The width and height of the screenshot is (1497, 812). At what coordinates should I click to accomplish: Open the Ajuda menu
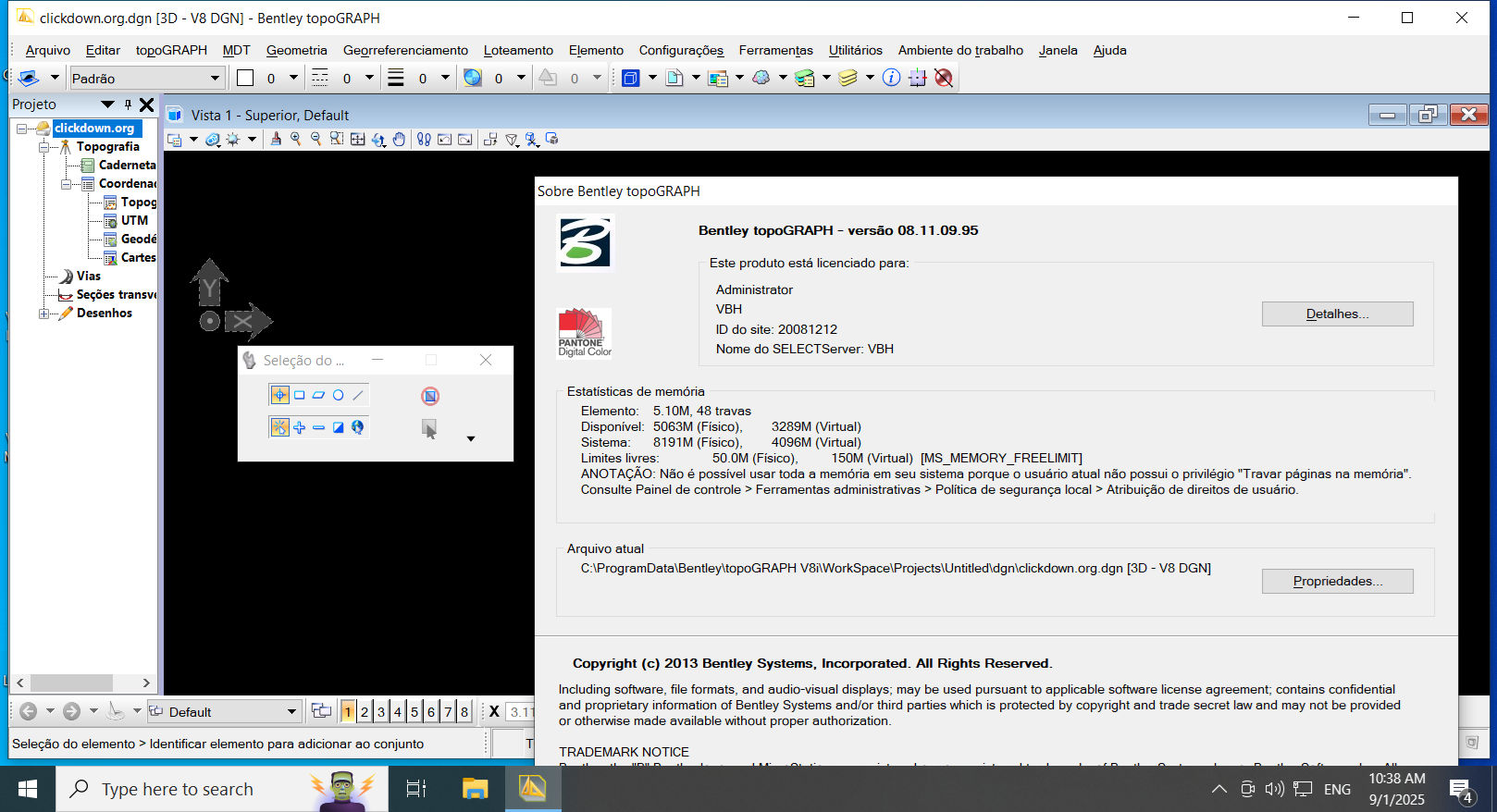click(x=1109, y=51)
